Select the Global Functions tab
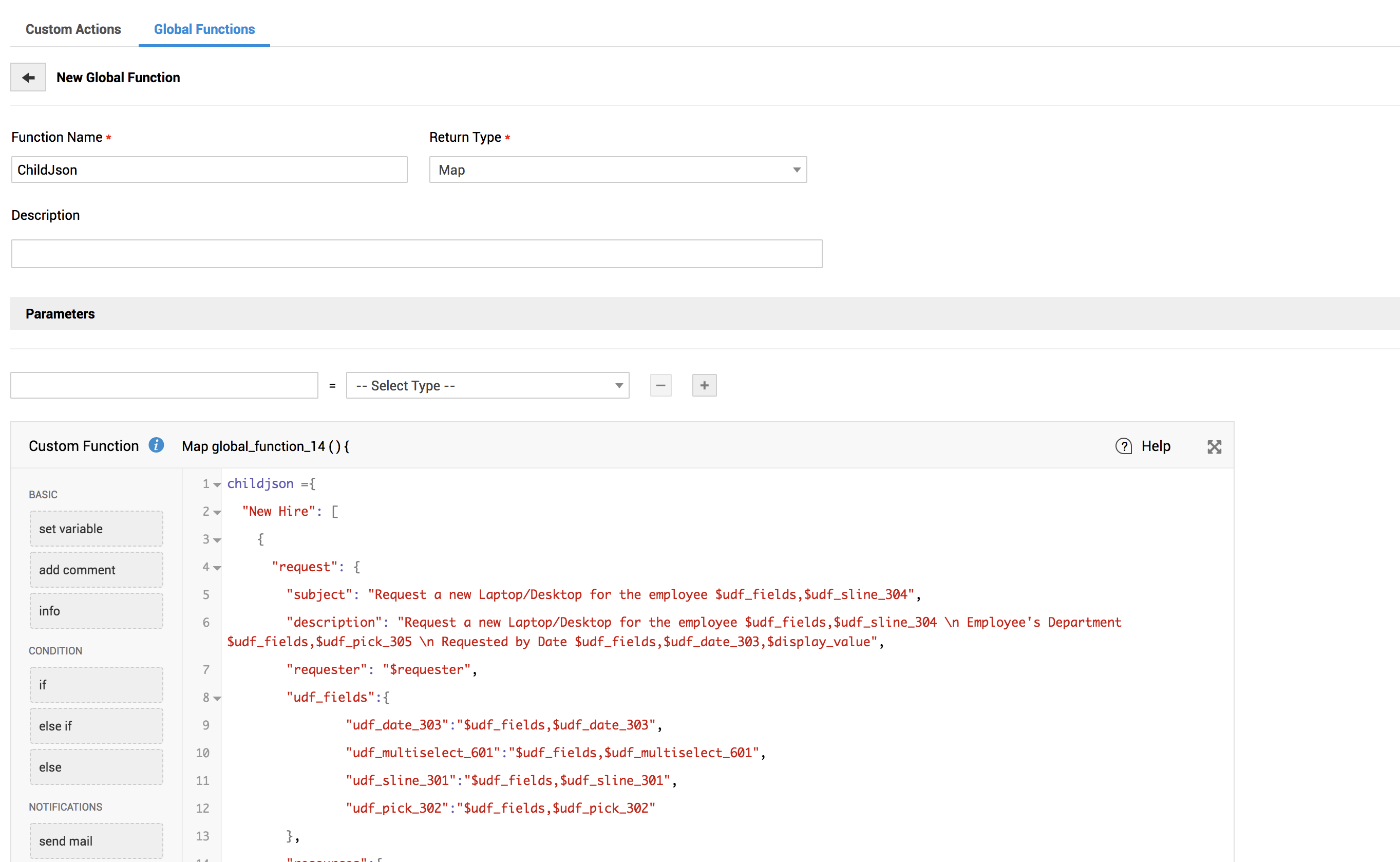 pos(204,29)
